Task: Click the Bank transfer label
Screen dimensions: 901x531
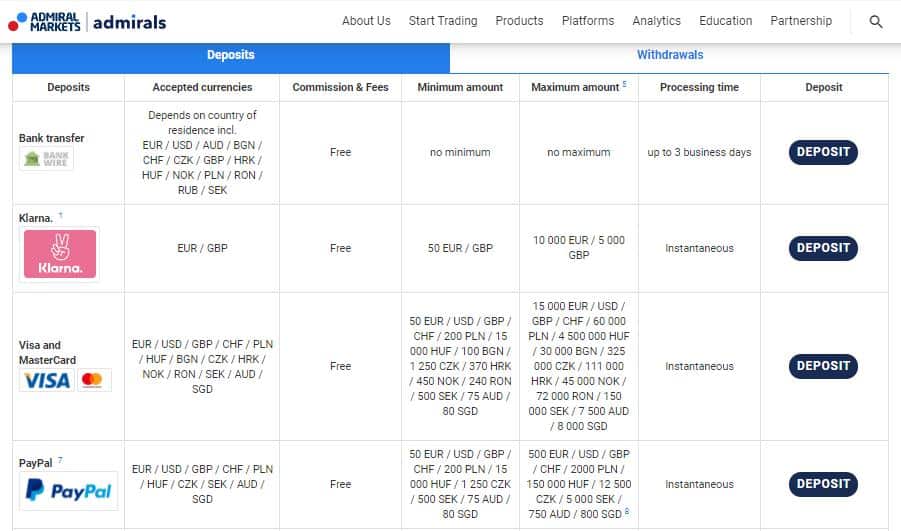Action: click(51, 138)
